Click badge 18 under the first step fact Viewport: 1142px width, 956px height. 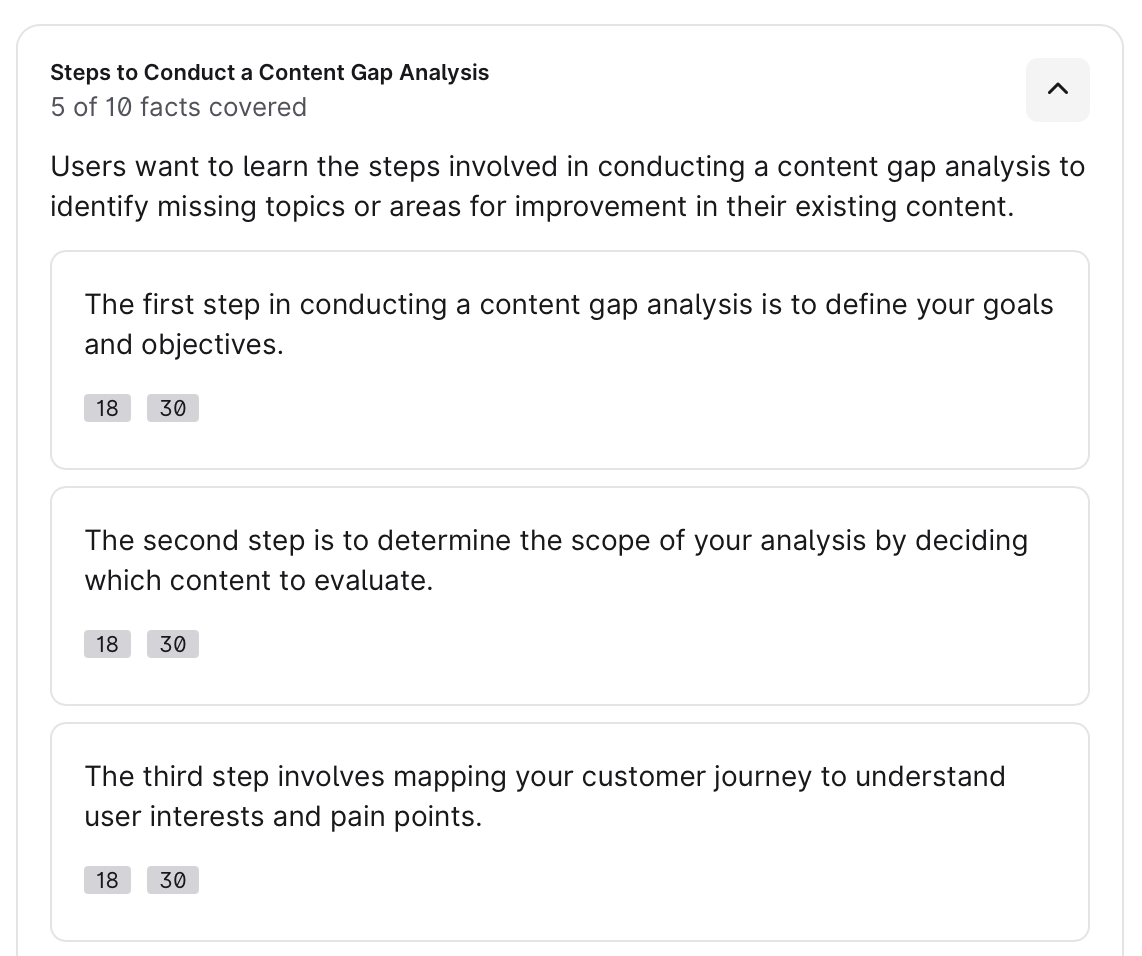coord(107,408)
